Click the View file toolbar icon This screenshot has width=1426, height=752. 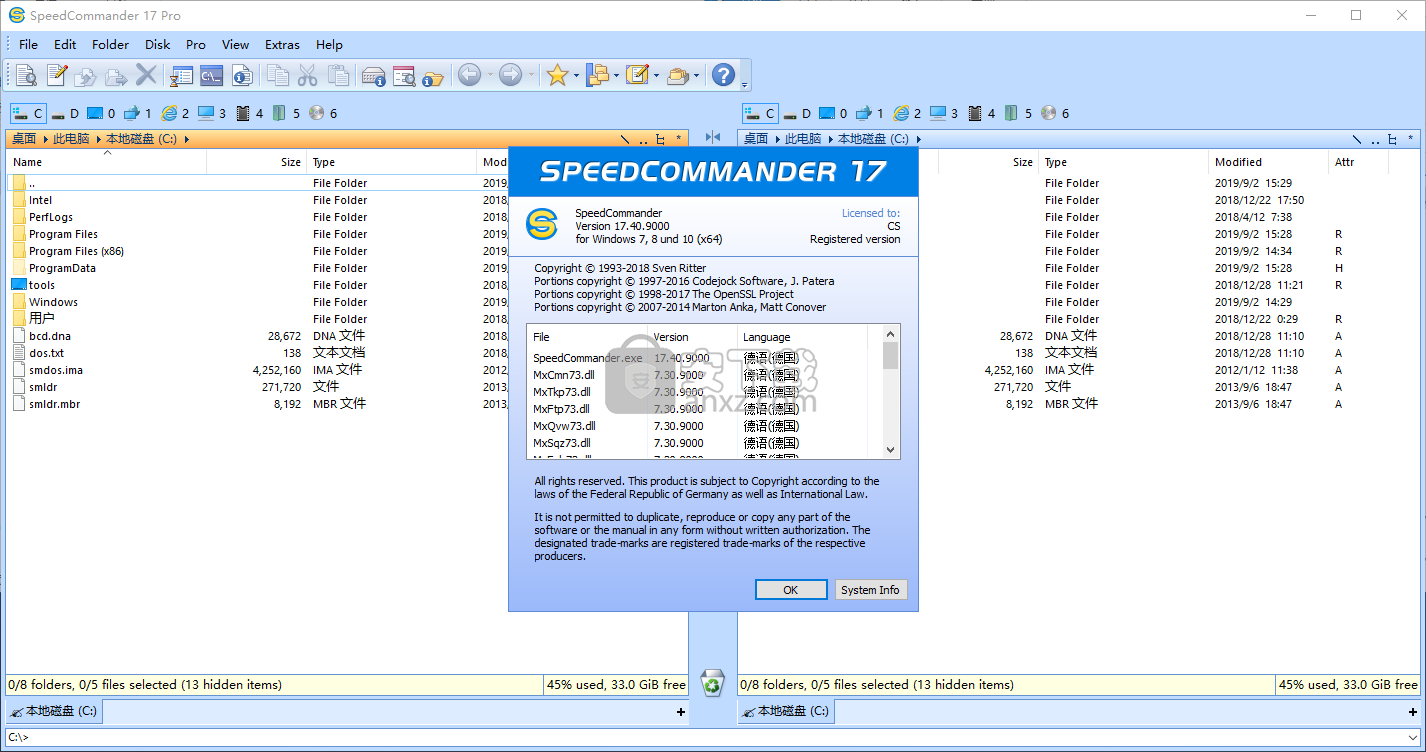(x=26, y=75)
